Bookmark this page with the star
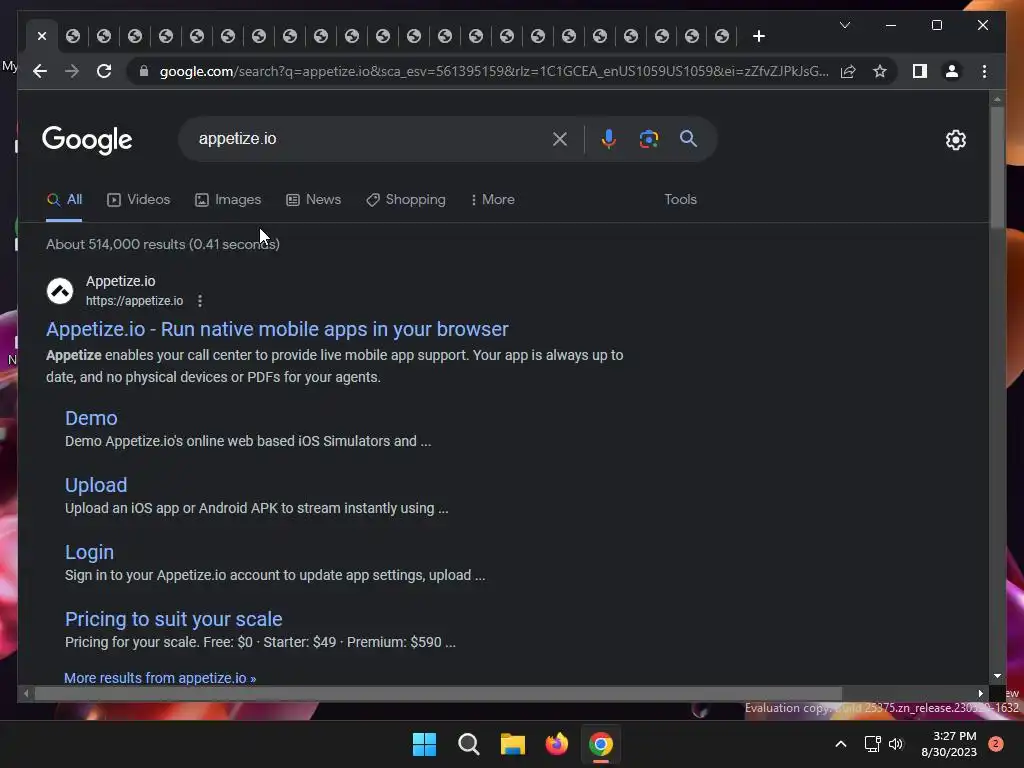This screenshot has height=768, width=1024. click(880, 71)
